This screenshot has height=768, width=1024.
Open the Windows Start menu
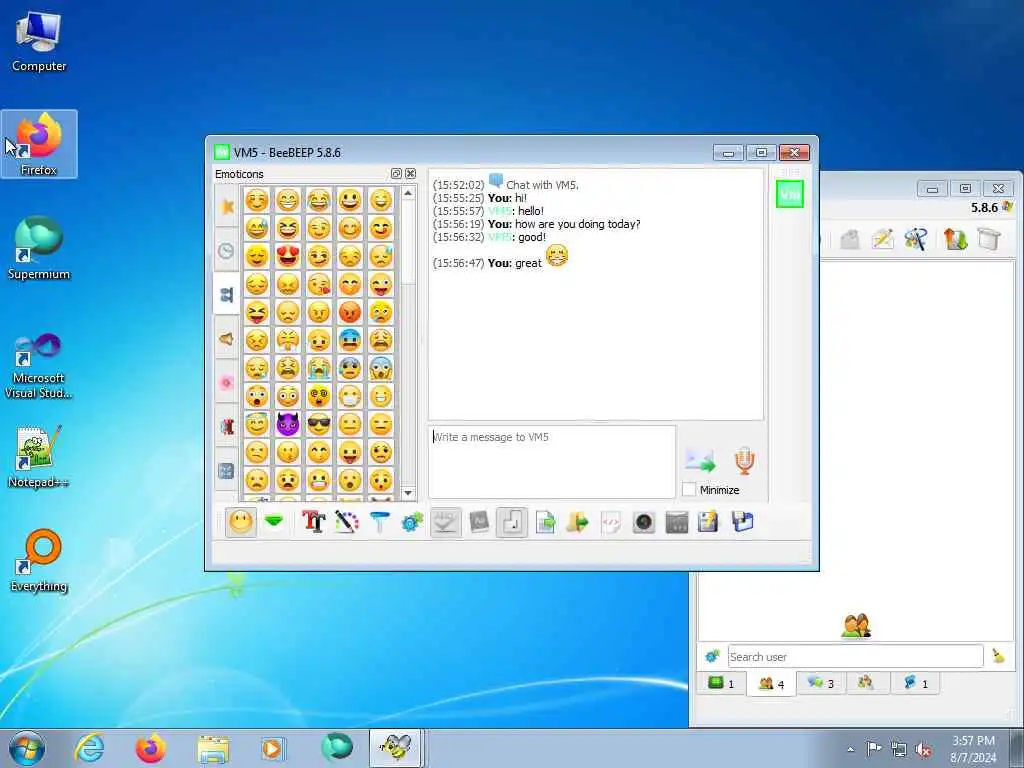tap(27, 748)
